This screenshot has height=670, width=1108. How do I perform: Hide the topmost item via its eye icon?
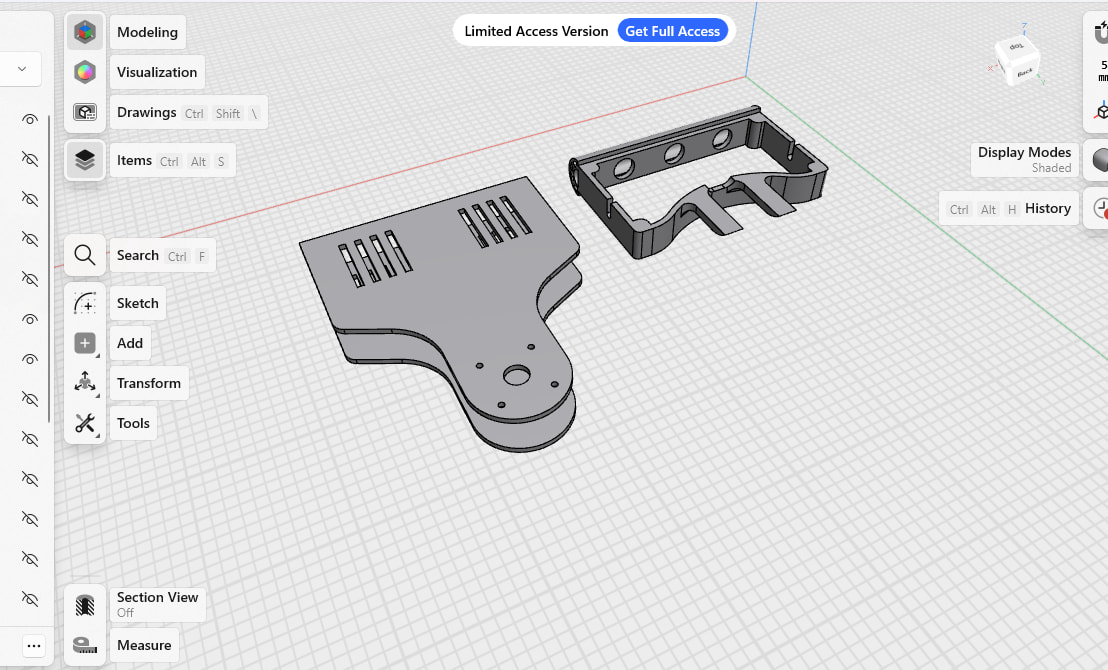30,119
